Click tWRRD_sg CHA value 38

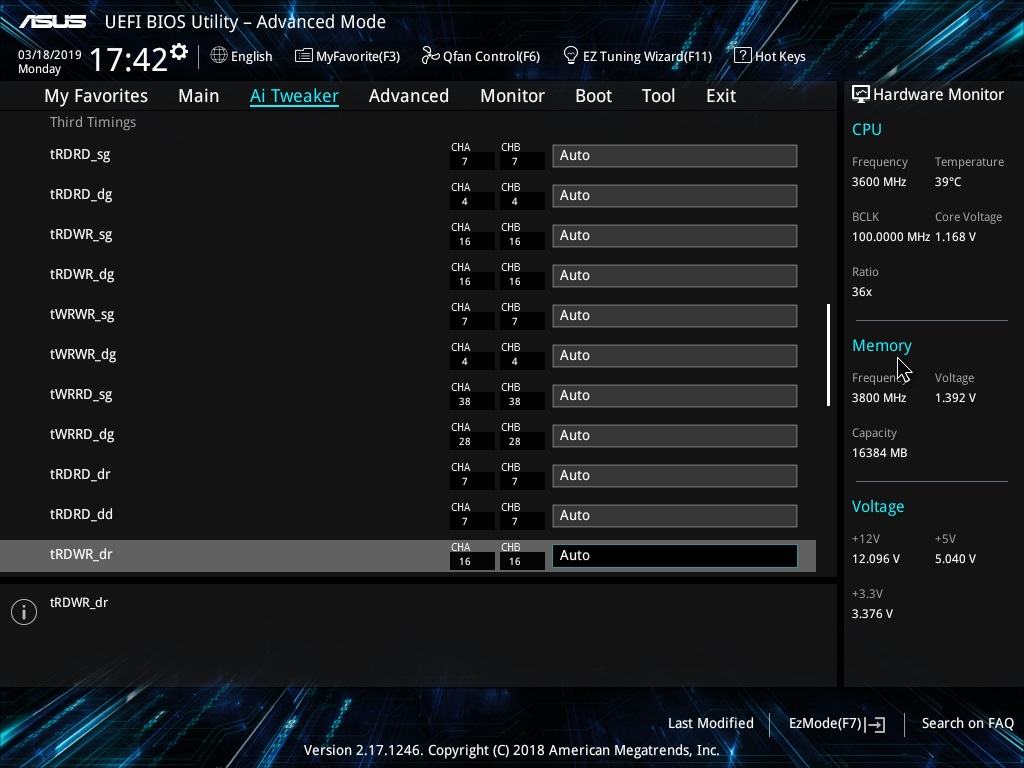tap(464, 402)
